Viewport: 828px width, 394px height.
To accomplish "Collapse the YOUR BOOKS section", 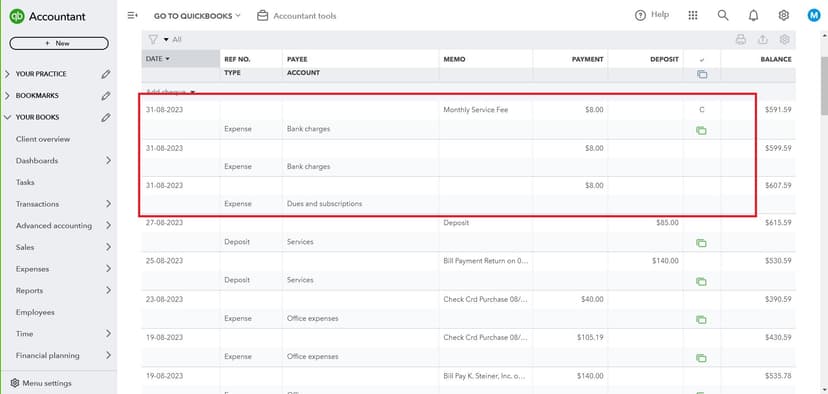I will click(7, 117).
